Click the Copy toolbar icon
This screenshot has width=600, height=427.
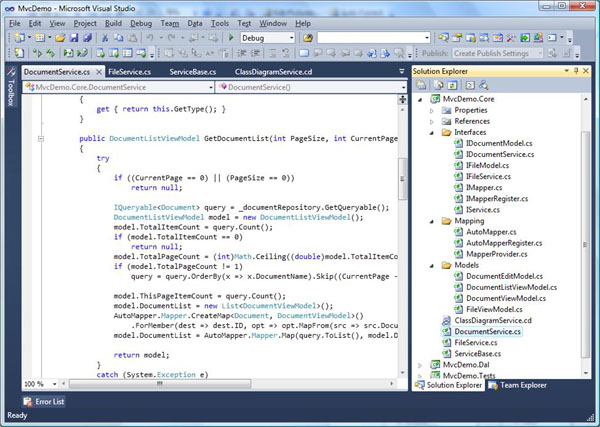click(118, 37)
